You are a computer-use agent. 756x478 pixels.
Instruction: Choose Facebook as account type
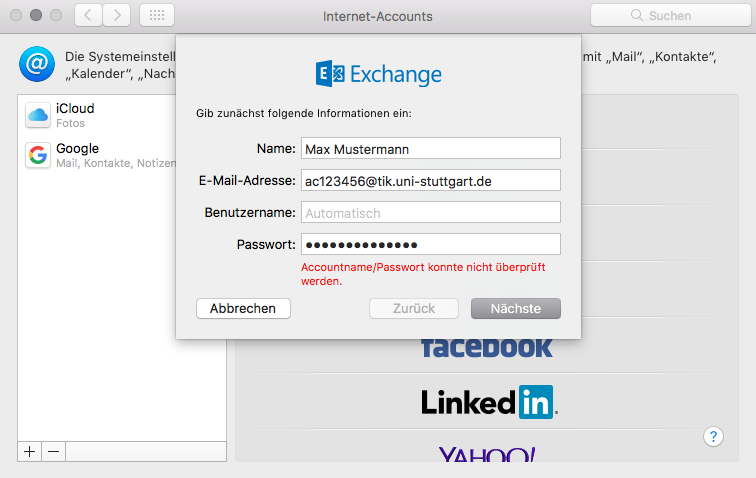click(486, 348)
